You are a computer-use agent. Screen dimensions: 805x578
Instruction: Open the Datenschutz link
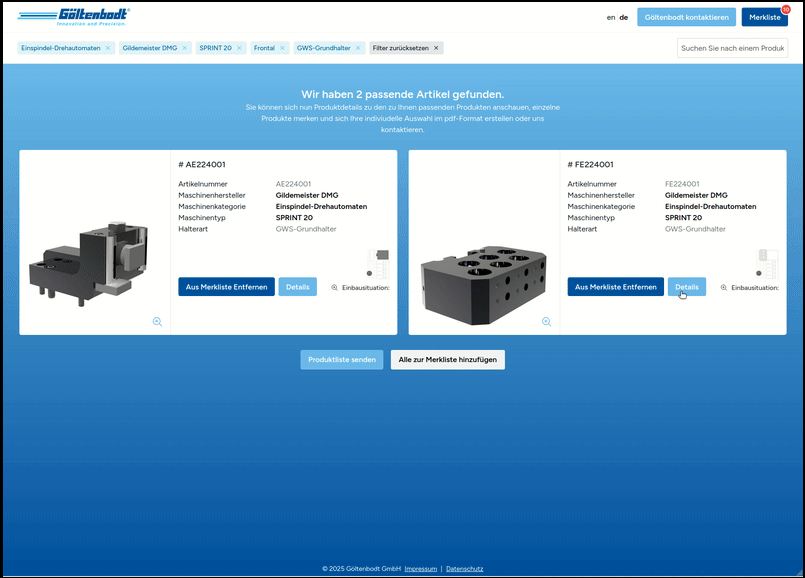(465, 569)
